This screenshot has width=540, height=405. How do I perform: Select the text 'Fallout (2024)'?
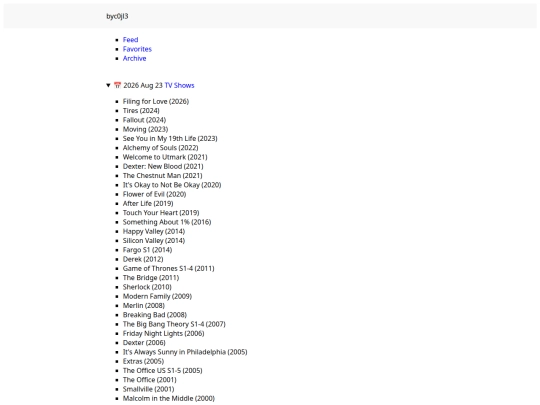(144, 120)
